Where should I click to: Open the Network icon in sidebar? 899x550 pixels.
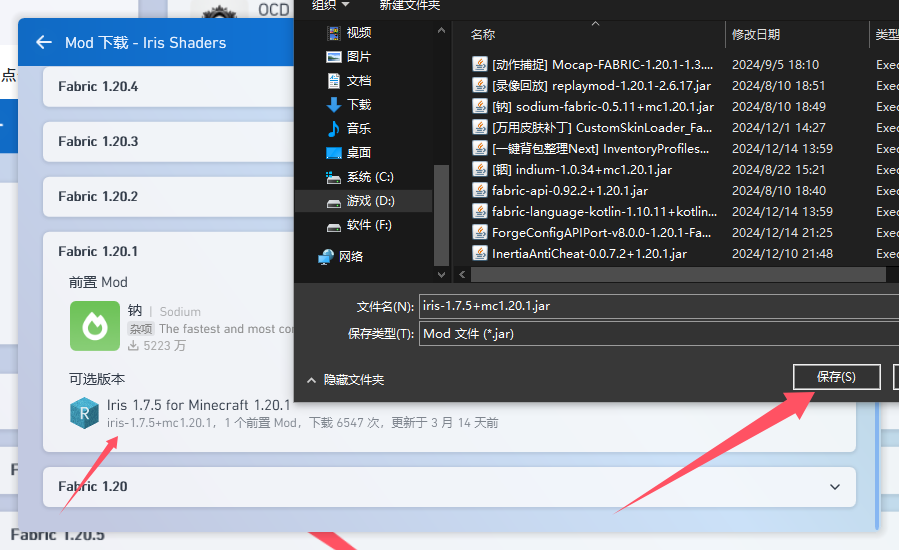[326, 256]
